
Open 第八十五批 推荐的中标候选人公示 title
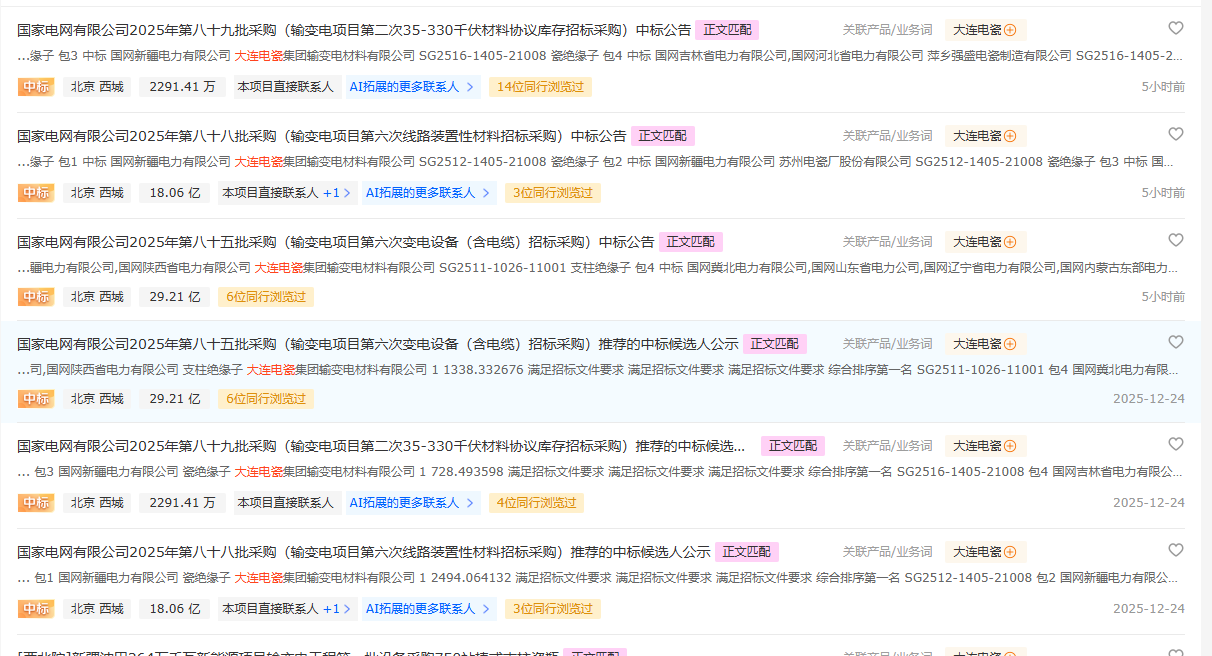pos(378,344)
